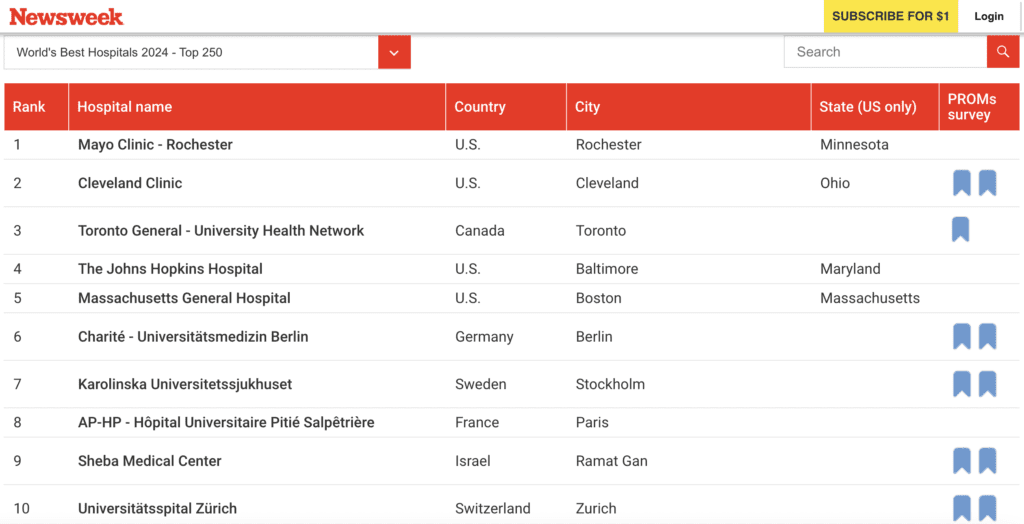
Task: Click the Search input field
Action: point(886,52)
